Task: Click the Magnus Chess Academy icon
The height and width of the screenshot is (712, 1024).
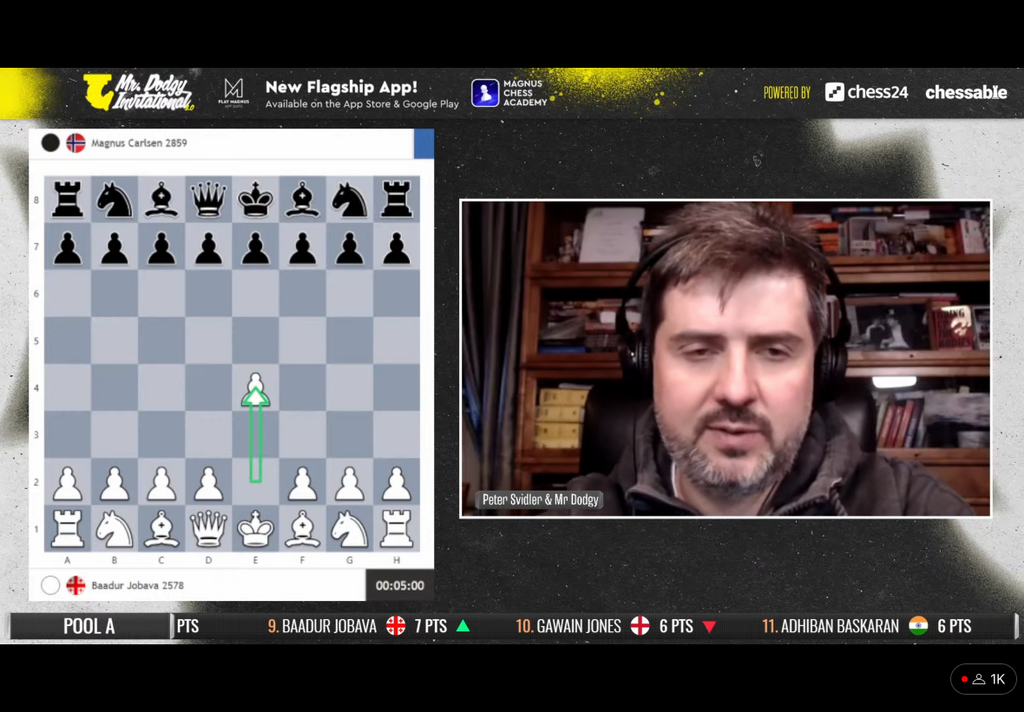Action: (x=485, y=93)
